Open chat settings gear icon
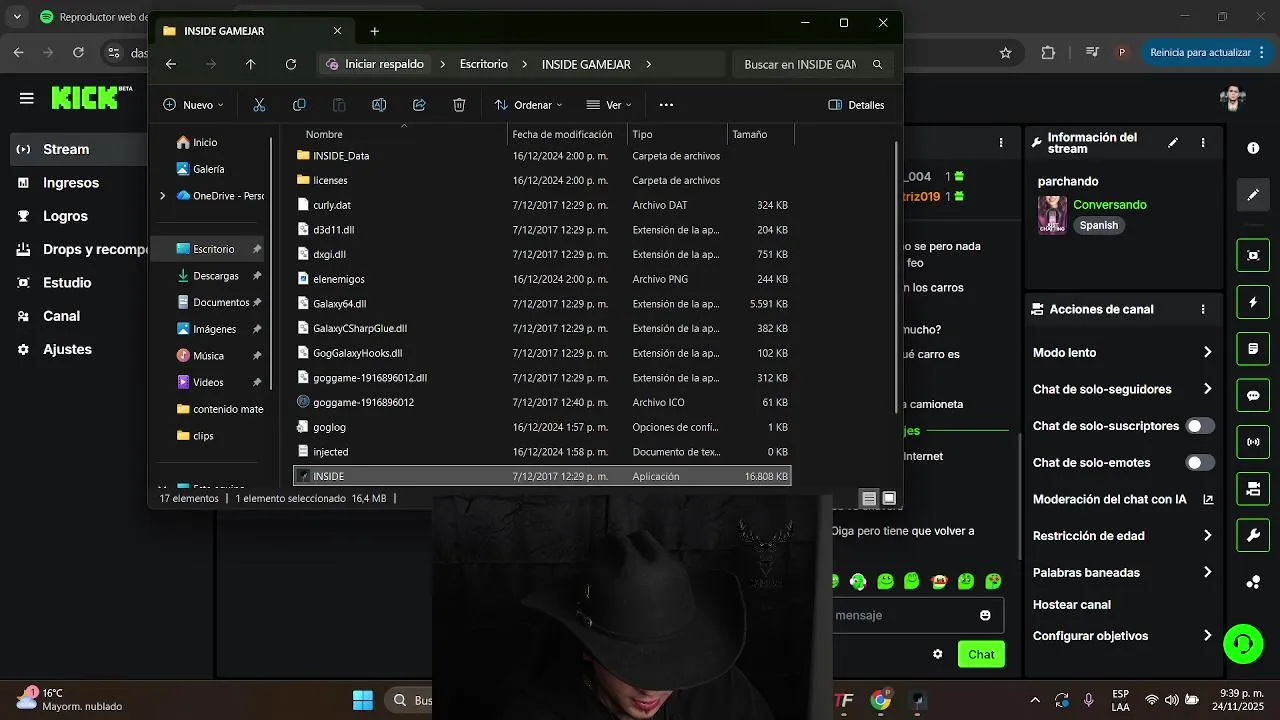This screenshot has width=1280, height=720. pyautogui.click(x=937, y=654)
